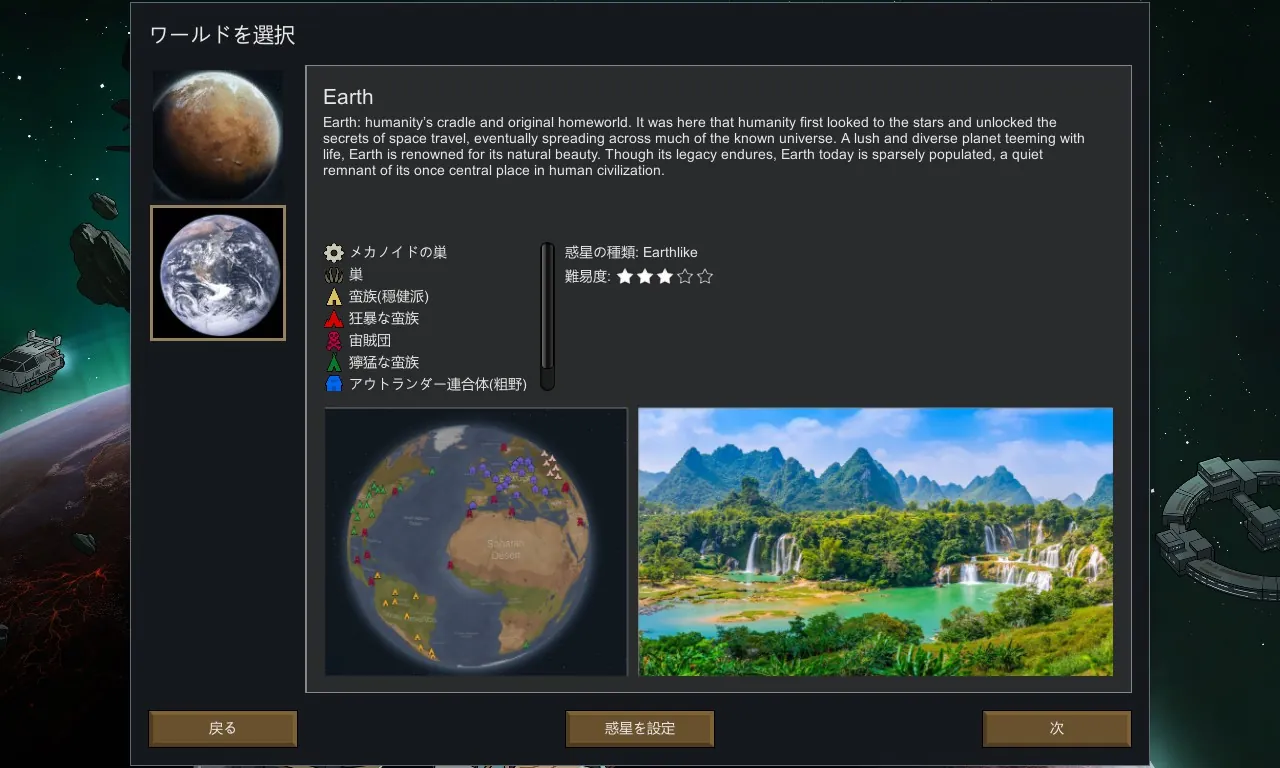This screenshot has width=1280, height=768.
Task: Click the メカノイドの巣 faction label
Action: pos(398,253)
